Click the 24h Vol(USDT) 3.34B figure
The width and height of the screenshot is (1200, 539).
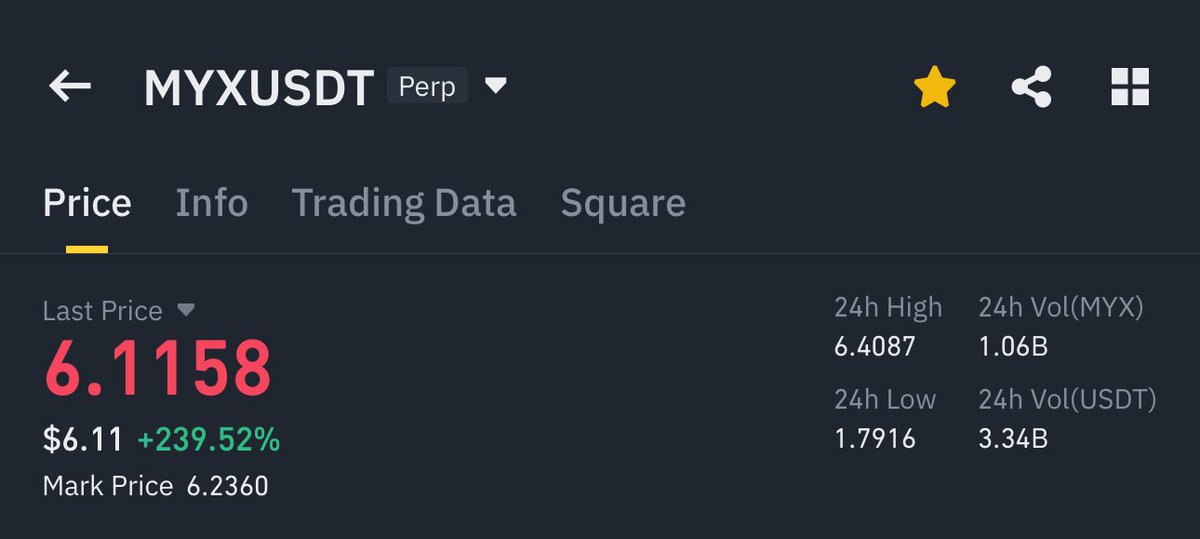pyautogui.click(x=1013, y=439)
